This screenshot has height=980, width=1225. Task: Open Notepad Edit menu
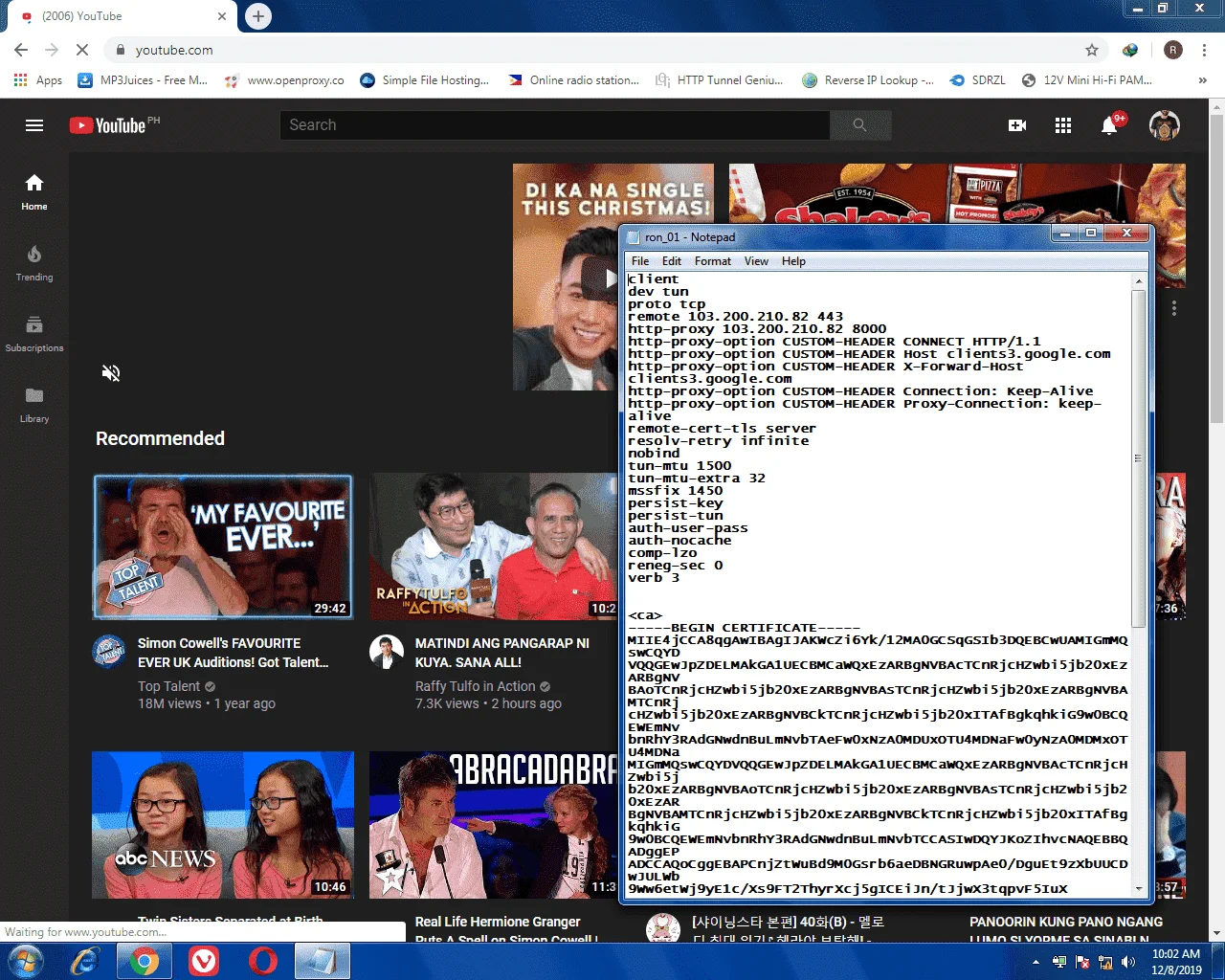point(672,261)
